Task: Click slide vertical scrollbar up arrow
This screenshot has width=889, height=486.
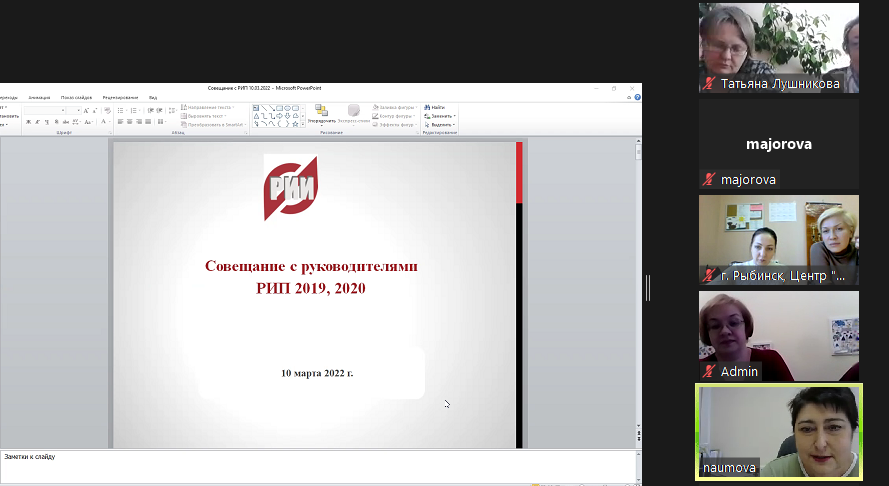Action: (x=638, y=141)
